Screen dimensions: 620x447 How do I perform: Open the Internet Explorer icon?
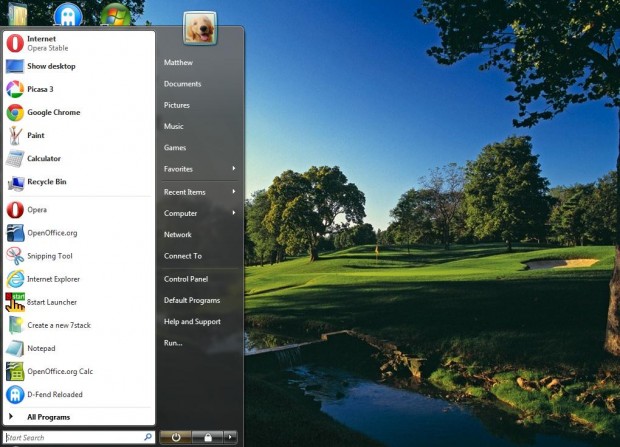[x=15, y=279]
